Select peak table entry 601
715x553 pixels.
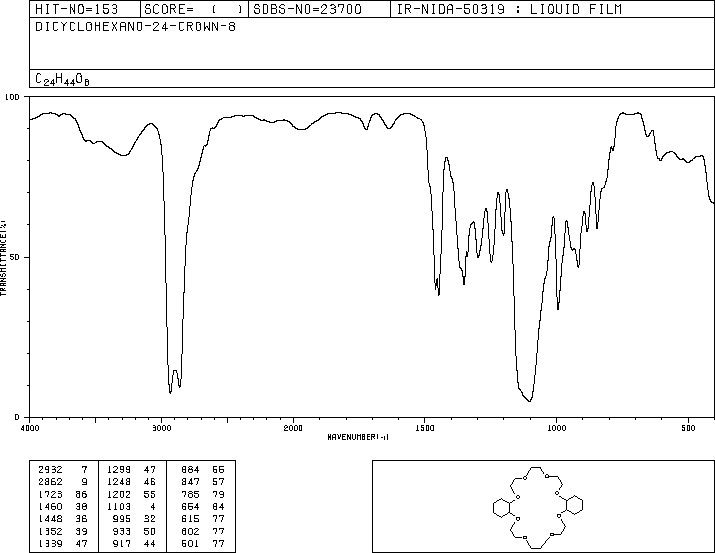pyautogui.click(x=190, y=543)
